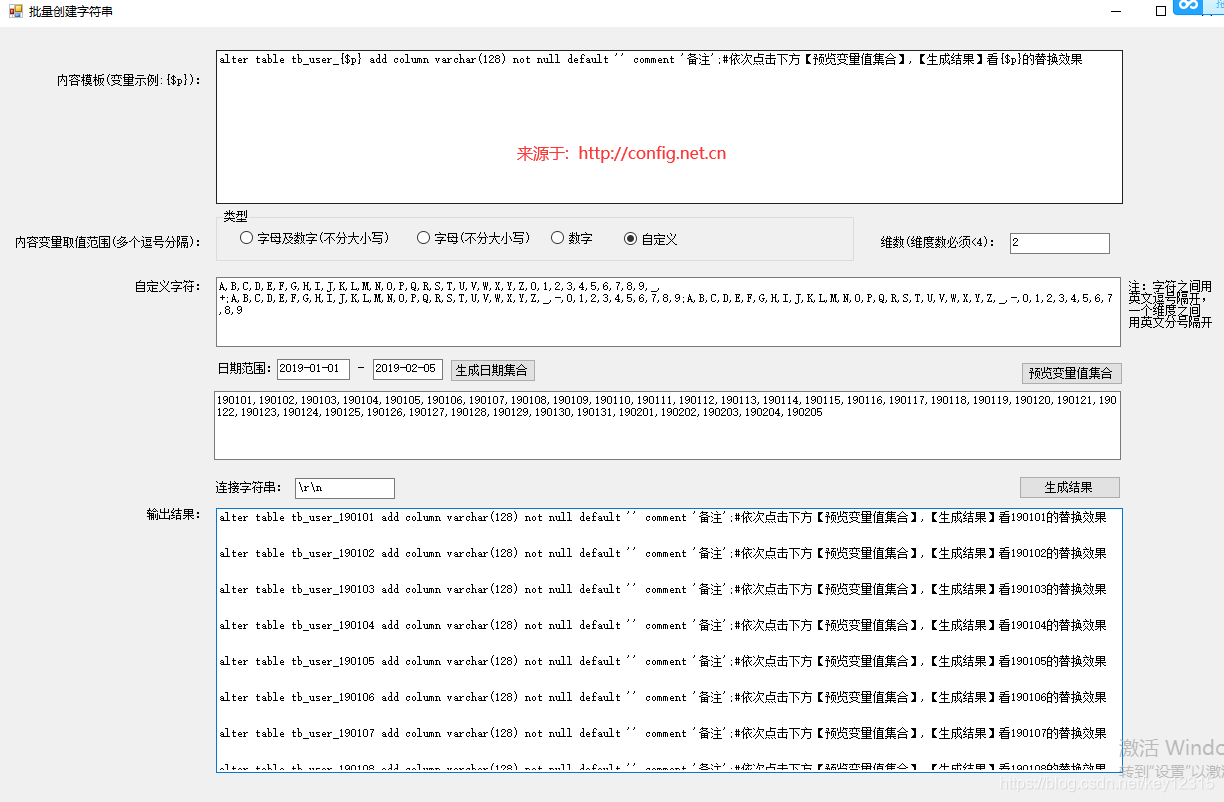Open the http://config.net.cn link
Screen dimensions: 1224x802
coord(651,154)
